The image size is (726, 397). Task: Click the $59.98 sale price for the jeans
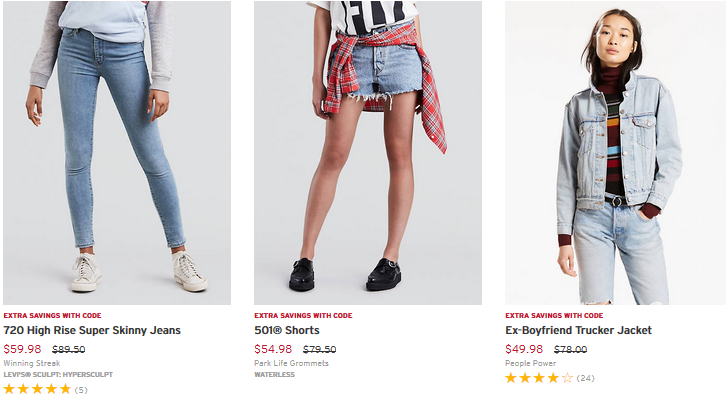(22, 349)
